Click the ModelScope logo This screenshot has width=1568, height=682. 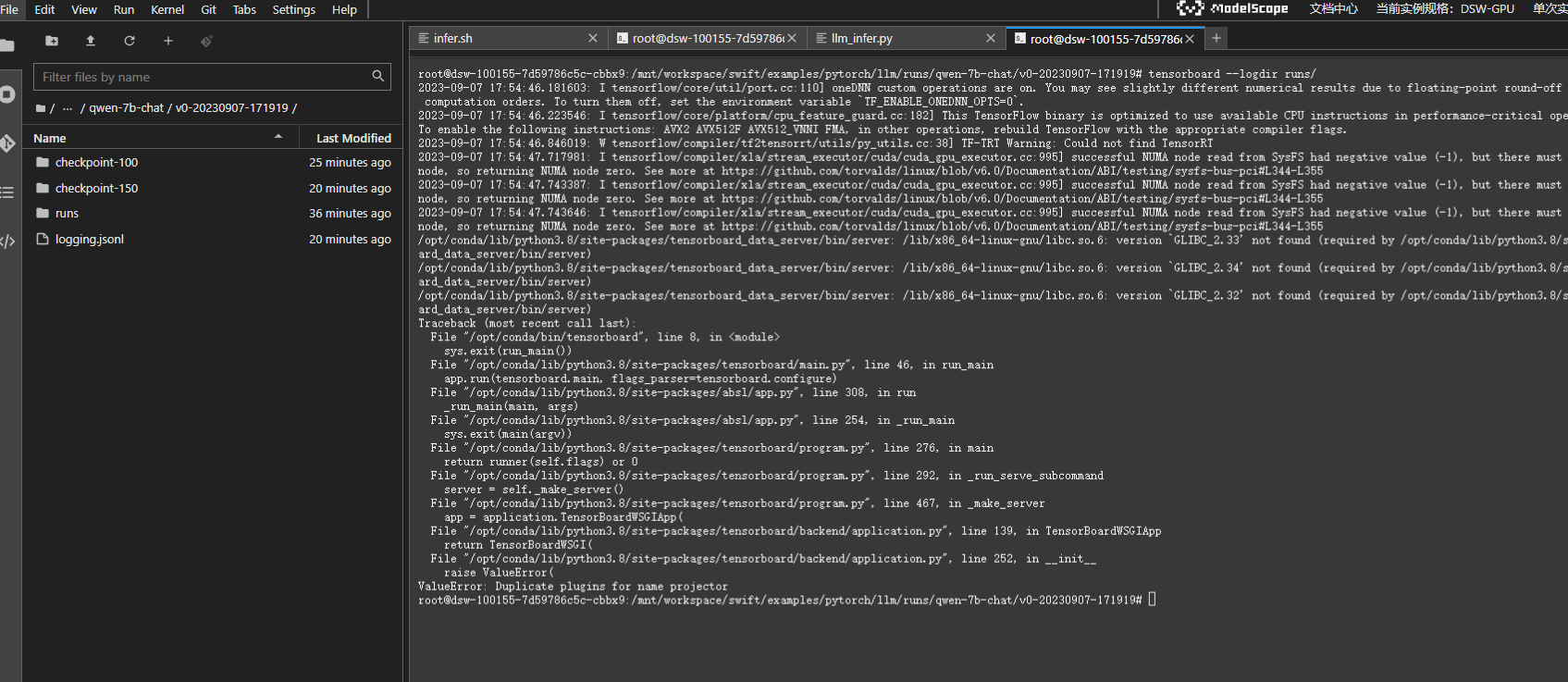pos(1232,8)
